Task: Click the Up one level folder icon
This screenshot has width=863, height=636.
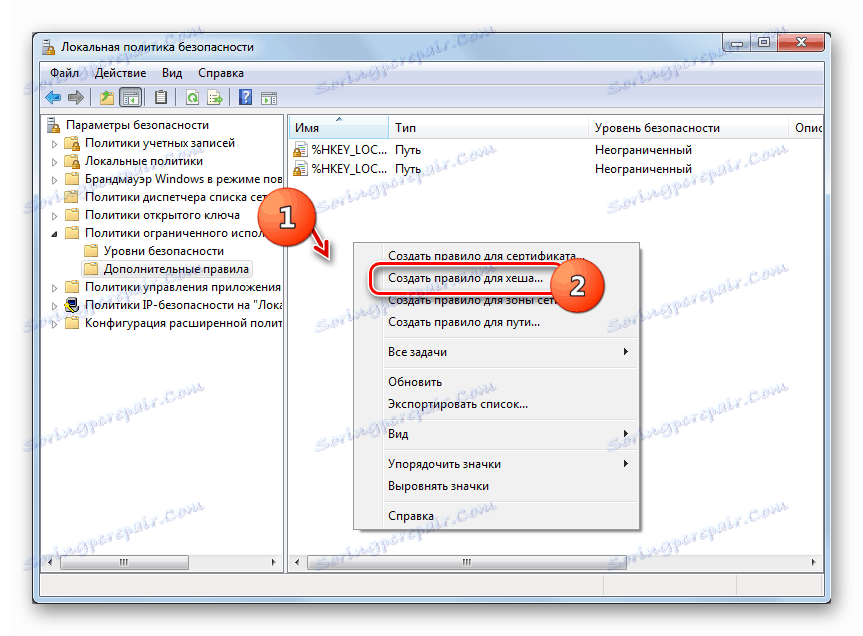Action: (107, 98)
